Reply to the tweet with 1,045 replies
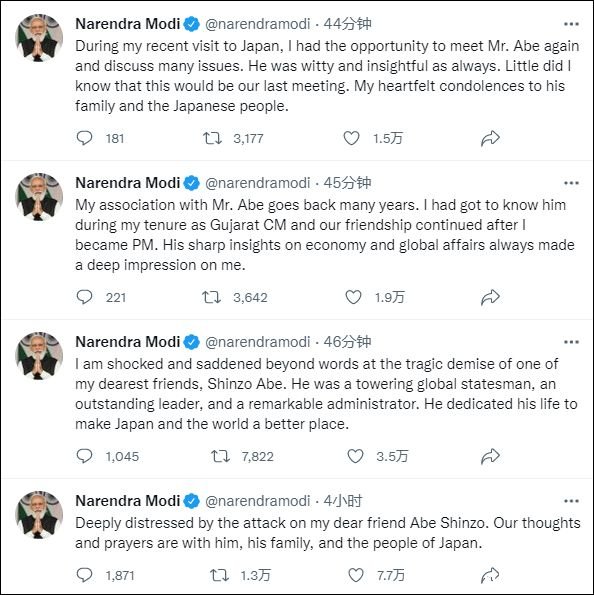The height and width of the screenshot is (595, 594). (84, 456)
